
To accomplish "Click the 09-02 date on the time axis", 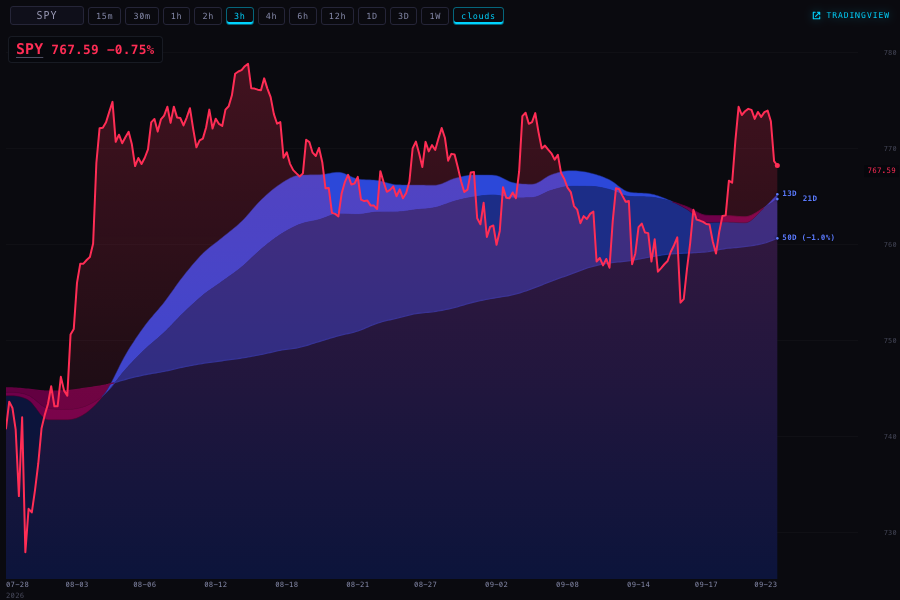I will click(x=496, y=584).
